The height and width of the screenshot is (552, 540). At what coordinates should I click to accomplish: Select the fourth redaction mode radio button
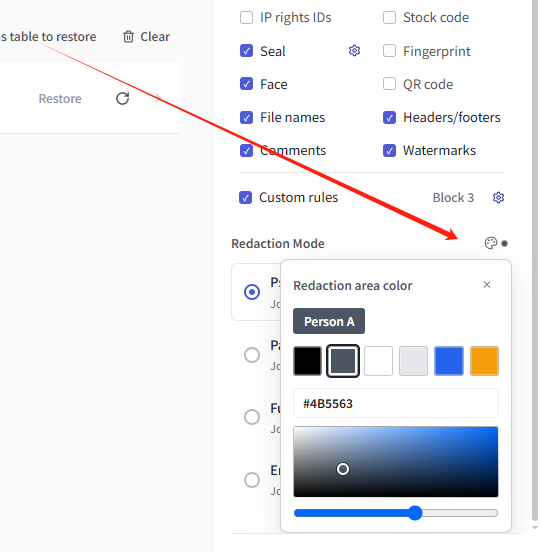tap(252, 480)
